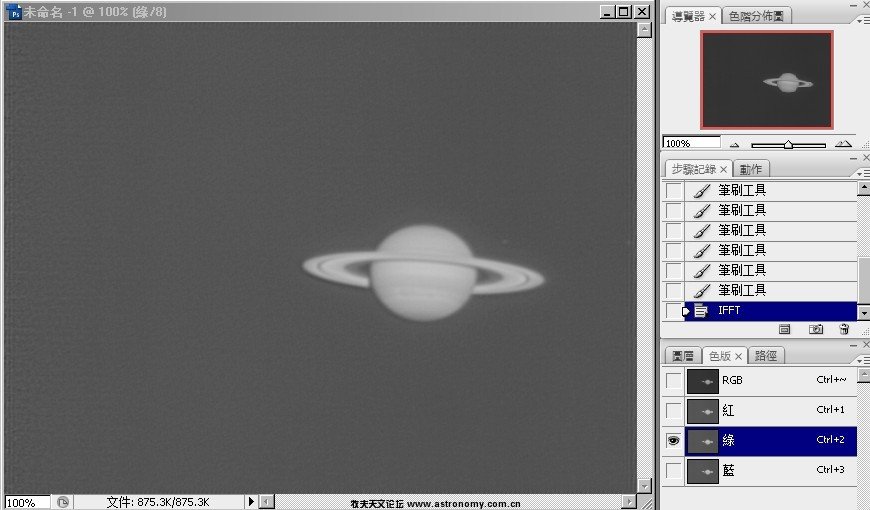Click the Navigator Saturn preview thumbnail
This screenshot has height=510, width=870.
(767, 80)
